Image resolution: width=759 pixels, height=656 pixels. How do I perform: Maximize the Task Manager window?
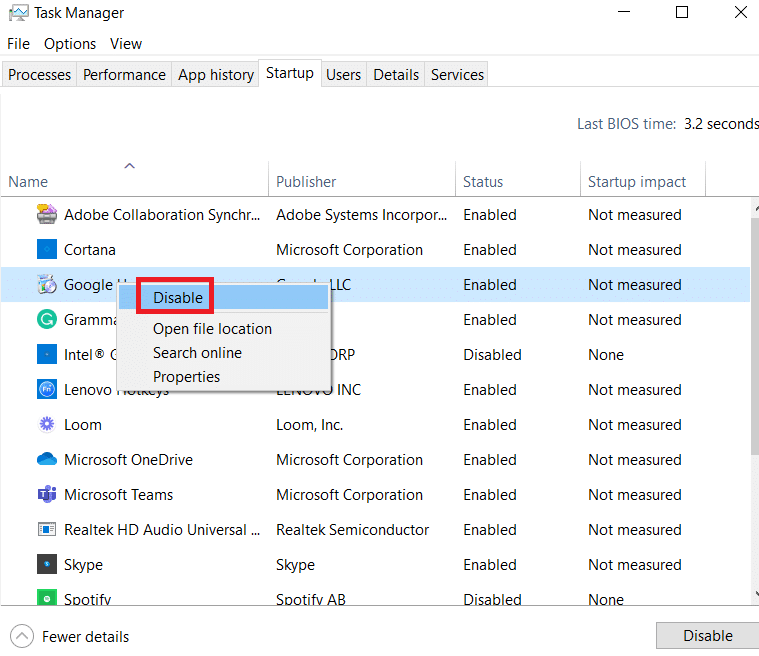[682, 12]
